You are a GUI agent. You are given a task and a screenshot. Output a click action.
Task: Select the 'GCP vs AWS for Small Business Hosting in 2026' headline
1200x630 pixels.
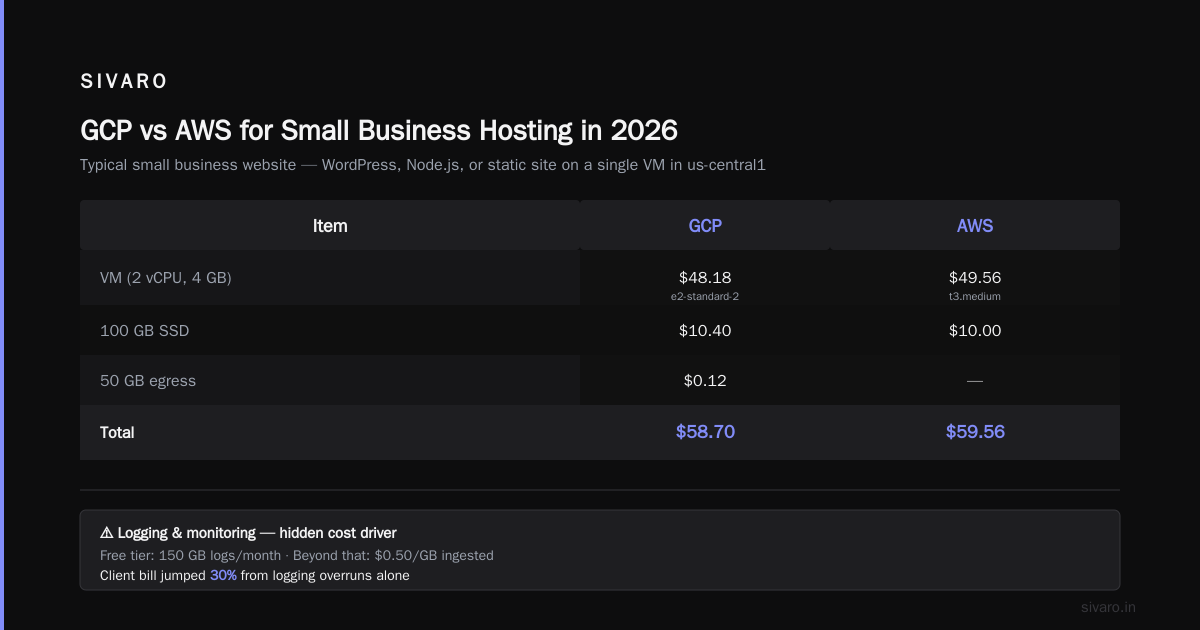pos(379,130)
